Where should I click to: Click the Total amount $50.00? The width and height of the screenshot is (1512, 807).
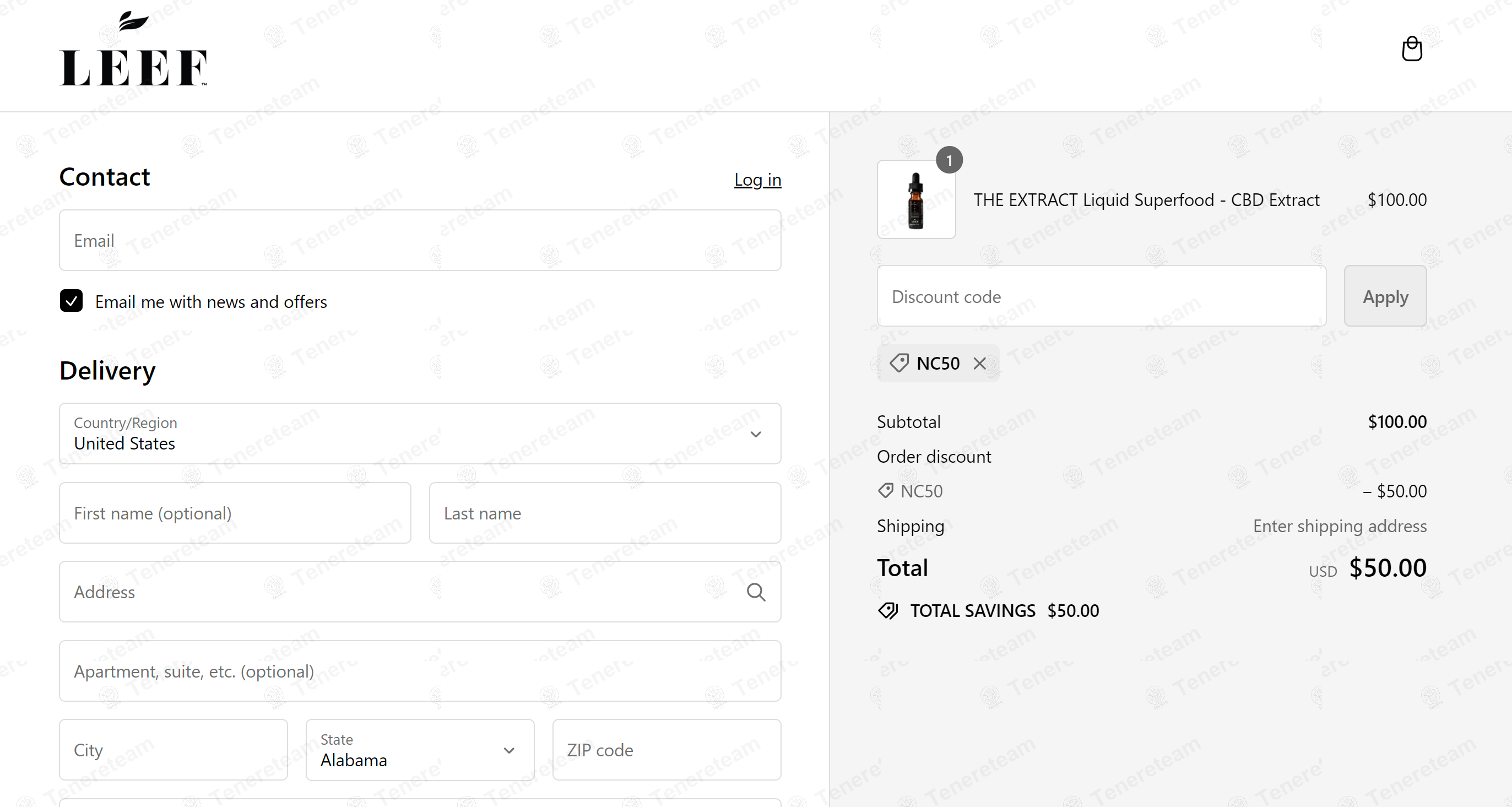point(1388,568)
